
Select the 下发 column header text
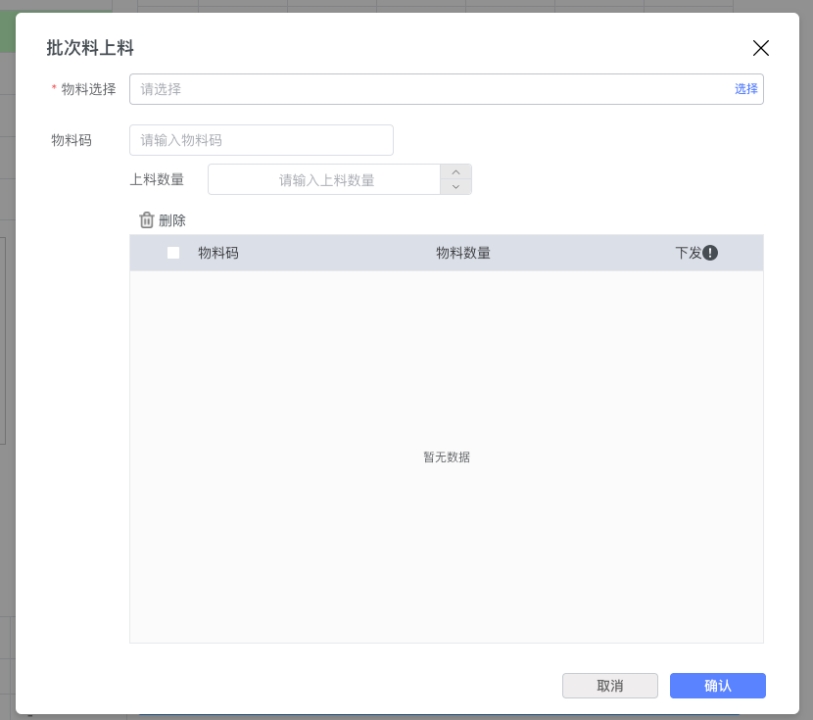[688, 253]
